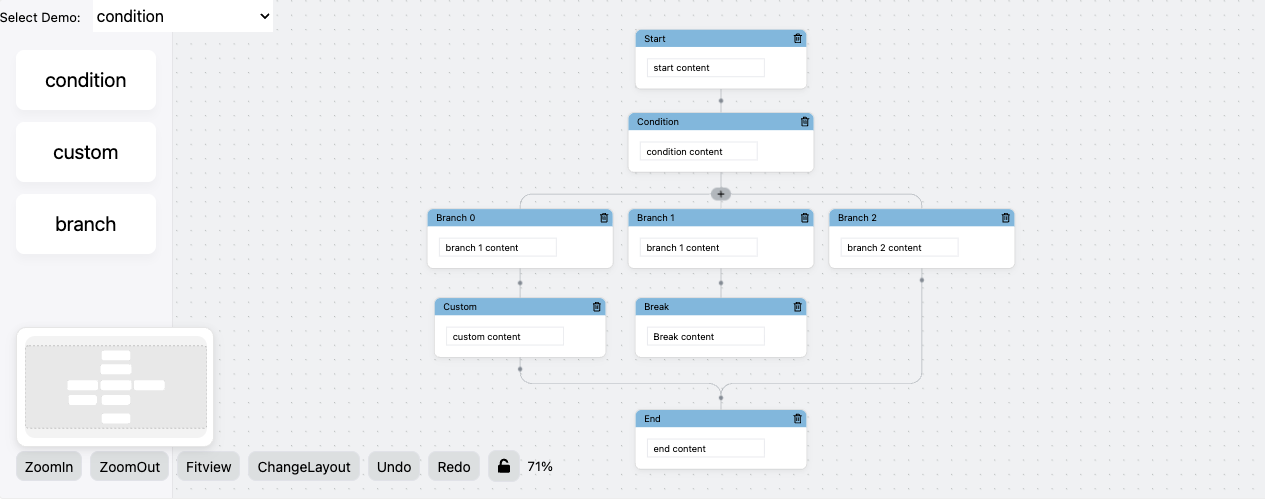Click the Branch 1 trash icon
This screenshot has width=1265, height=499.
tap(804, 218)
